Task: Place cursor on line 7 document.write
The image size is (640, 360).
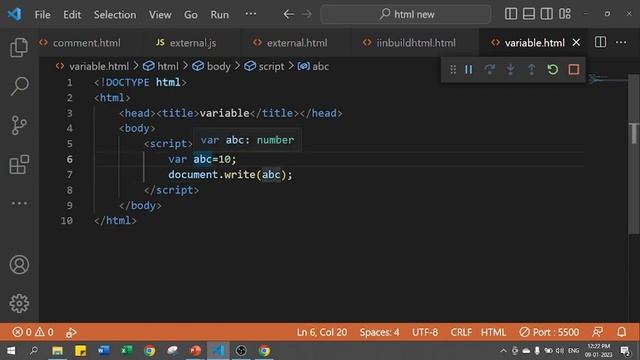Action: point(230,175)
